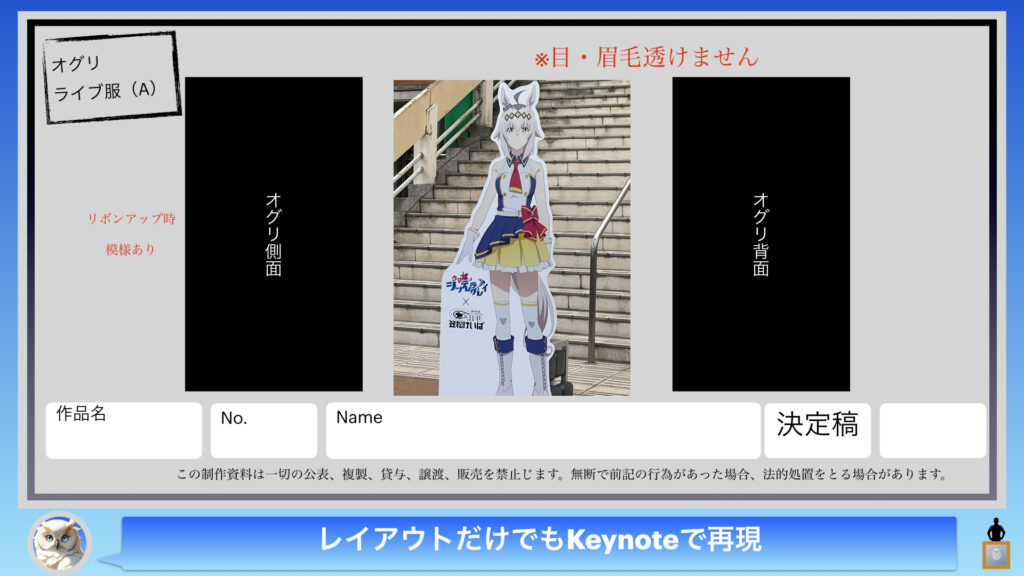
Task: Select the black オグリ背面 placeholder box
Action: click(761, 234)
